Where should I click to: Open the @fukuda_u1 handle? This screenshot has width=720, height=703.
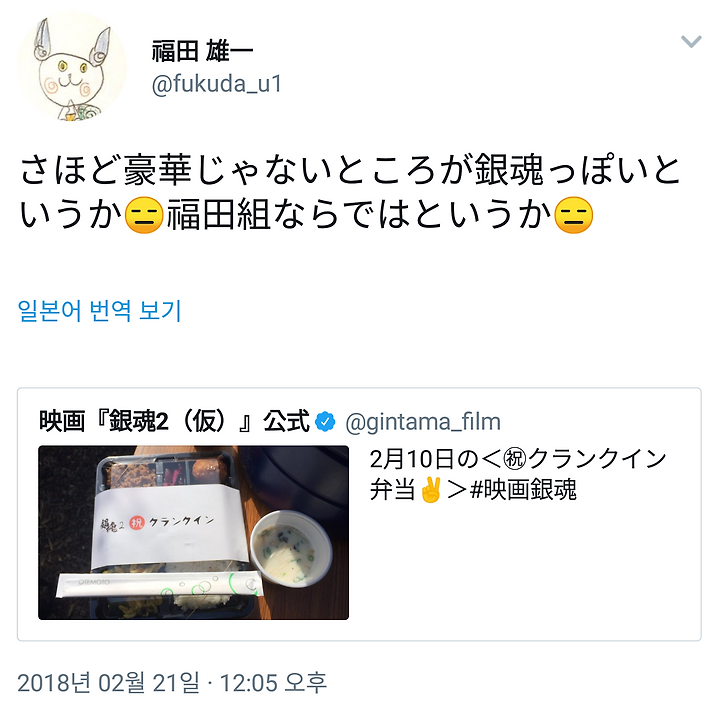coord(216,84)
